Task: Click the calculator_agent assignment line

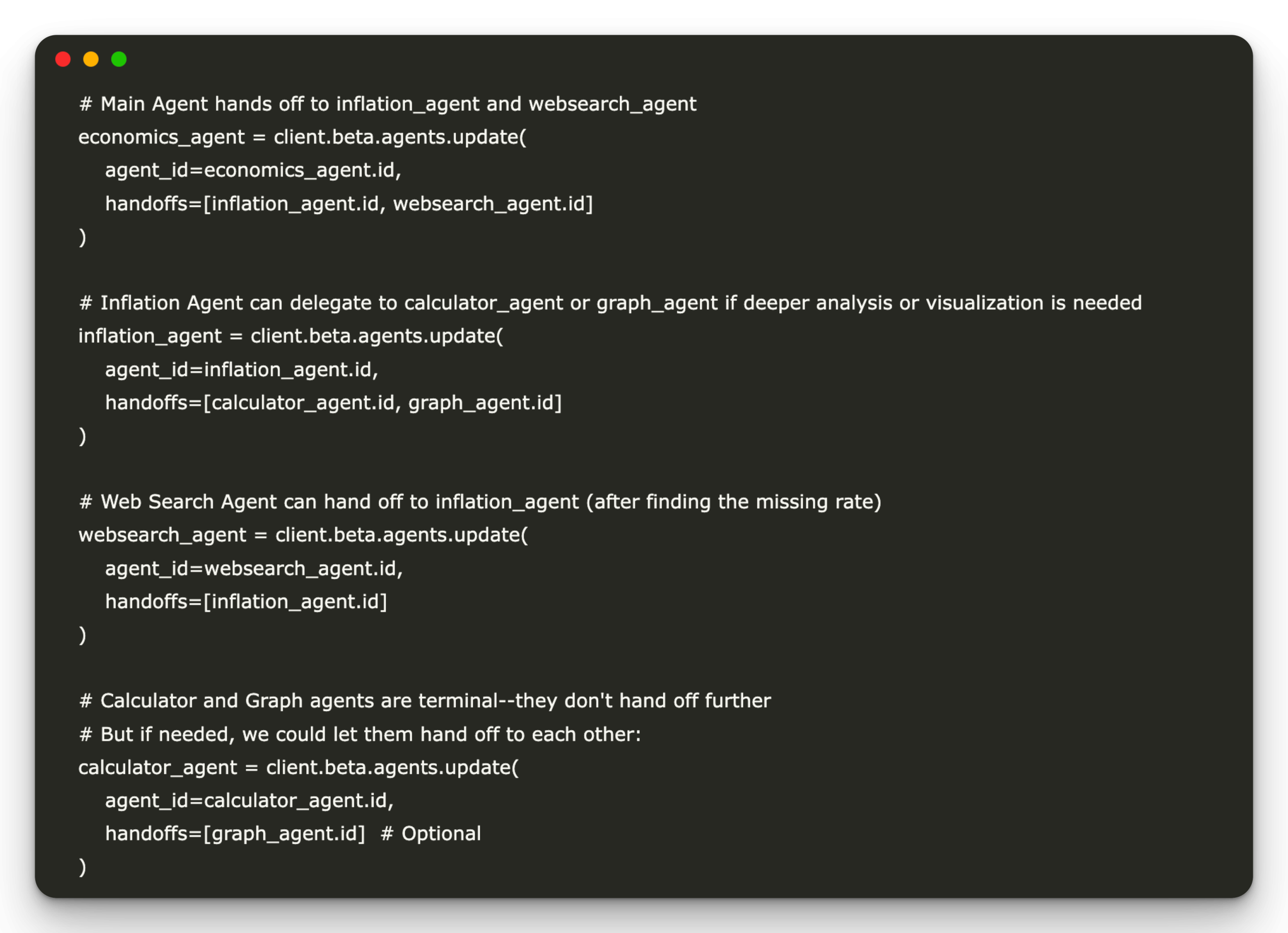Action: pyautogui.click(x=298, y=767)
